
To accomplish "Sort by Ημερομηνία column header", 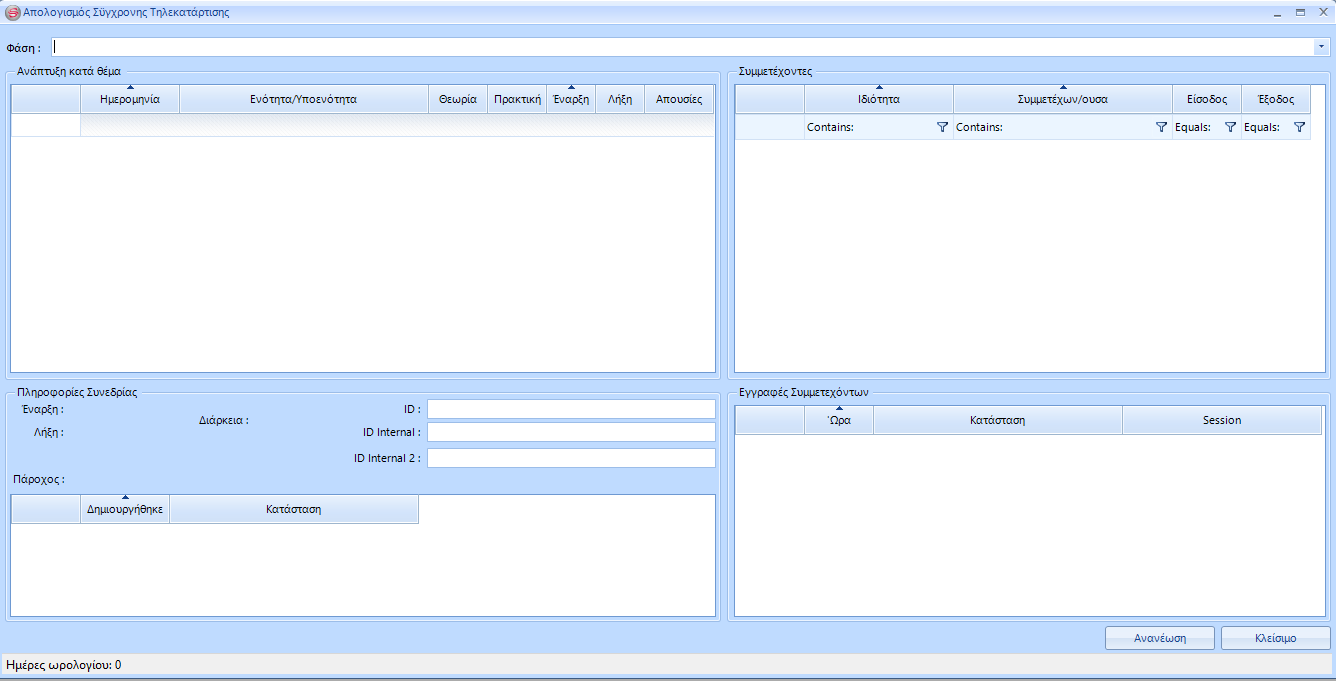I will pyautogui.click(x=130, y=99).
